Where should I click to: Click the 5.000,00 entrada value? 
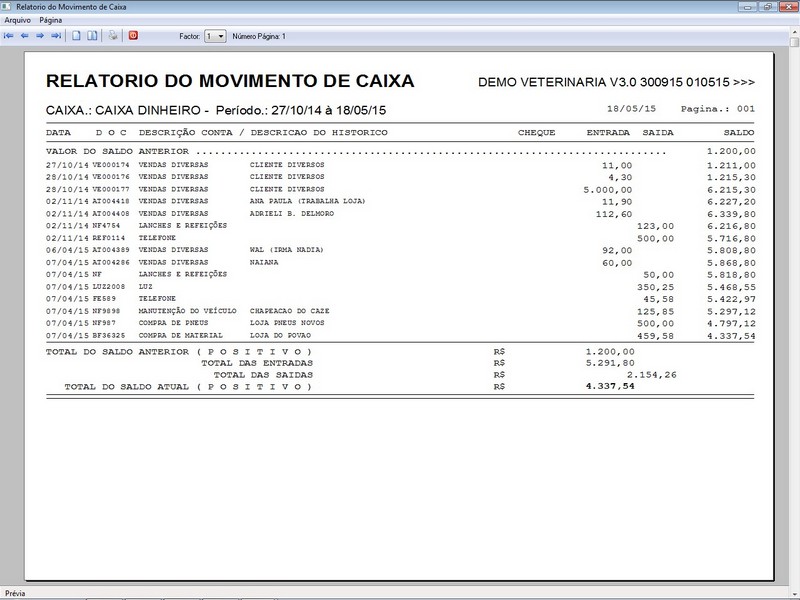[608, 190]
